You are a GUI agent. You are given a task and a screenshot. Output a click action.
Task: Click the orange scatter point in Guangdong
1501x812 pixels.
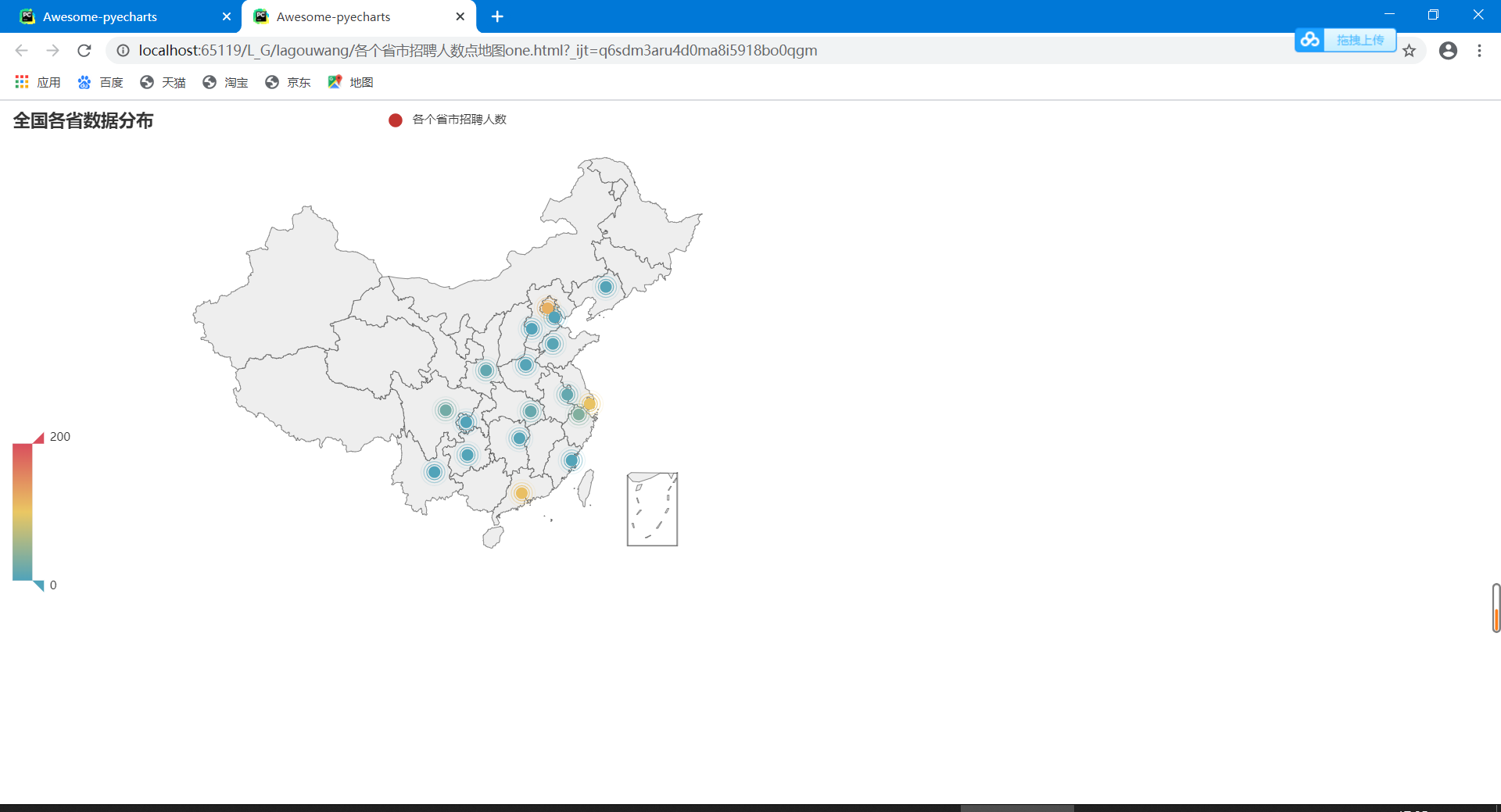[x=521, y=493]
